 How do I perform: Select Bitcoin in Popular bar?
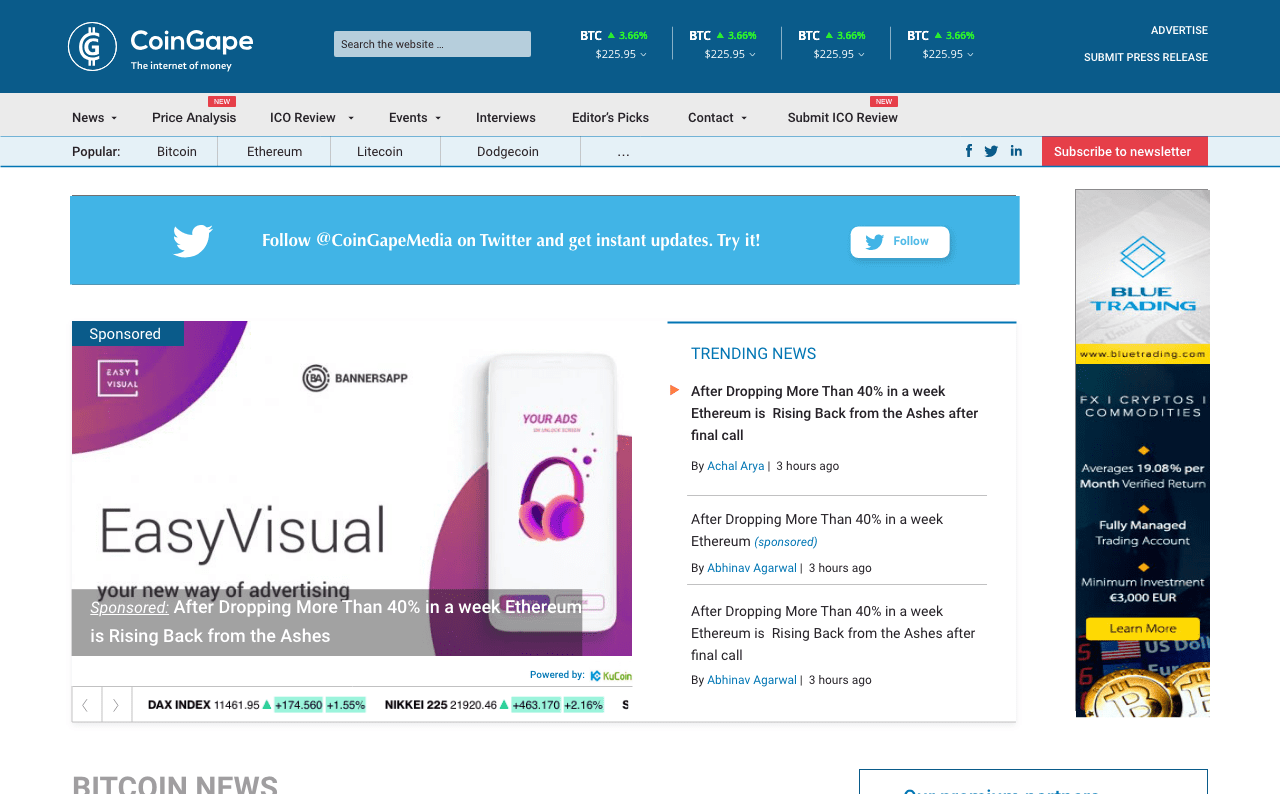point(177,152)
